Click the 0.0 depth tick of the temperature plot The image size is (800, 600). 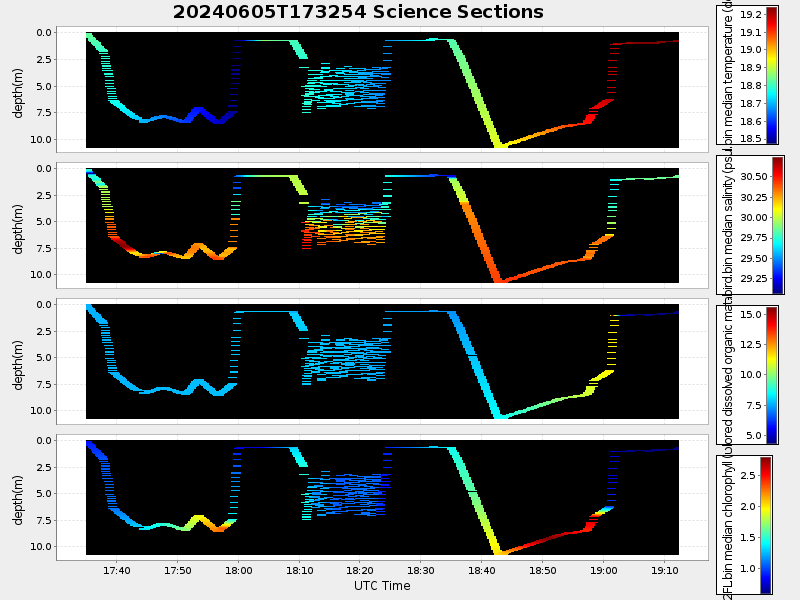44,33
